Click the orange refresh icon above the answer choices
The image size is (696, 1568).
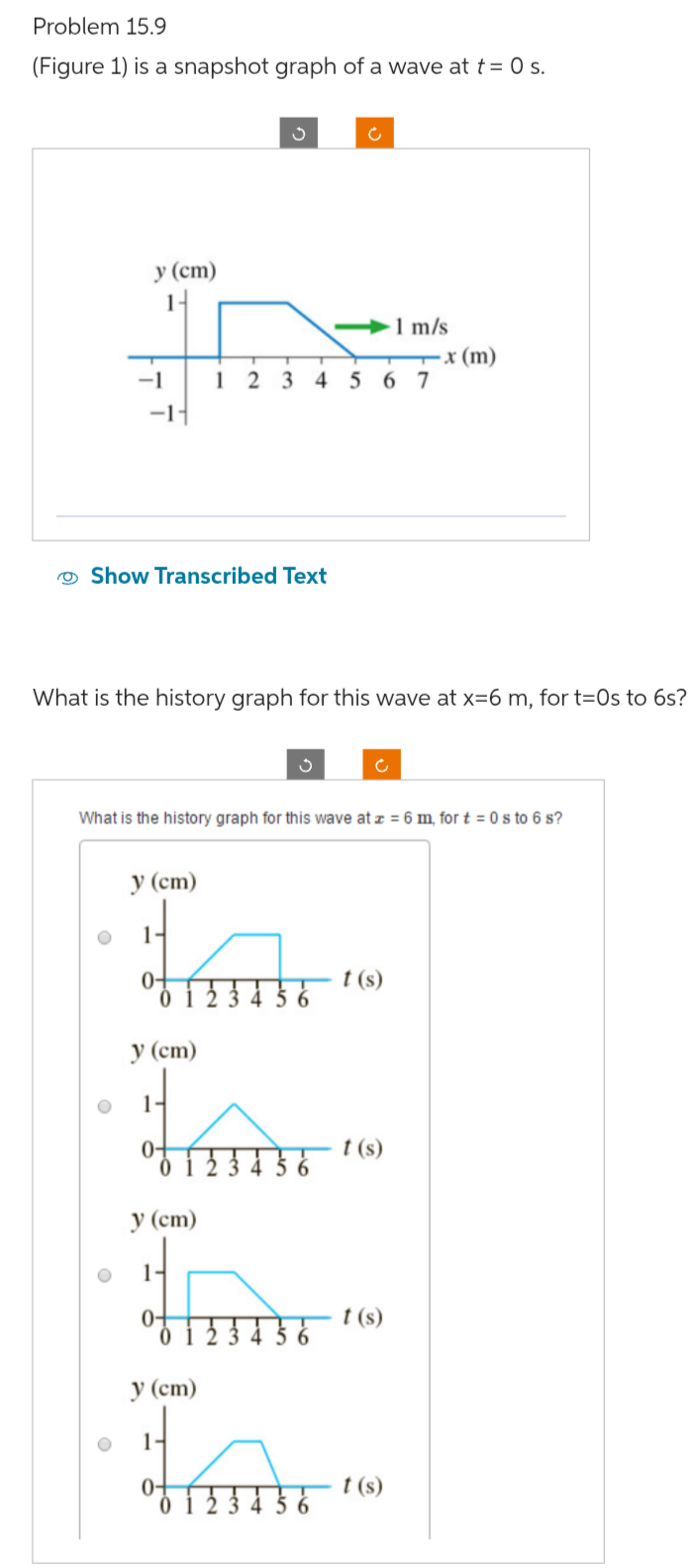tap(382, 764)
